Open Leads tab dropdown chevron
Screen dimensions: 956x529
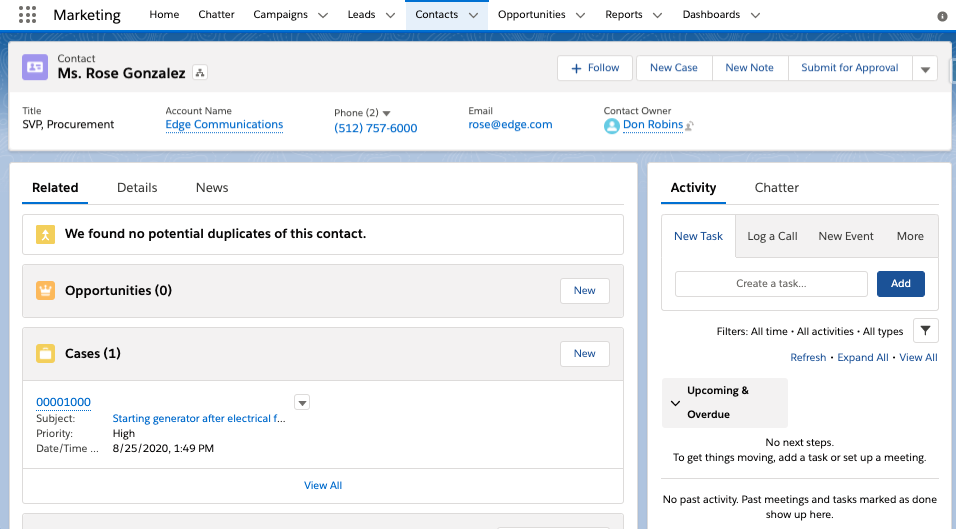coord(390,15)
